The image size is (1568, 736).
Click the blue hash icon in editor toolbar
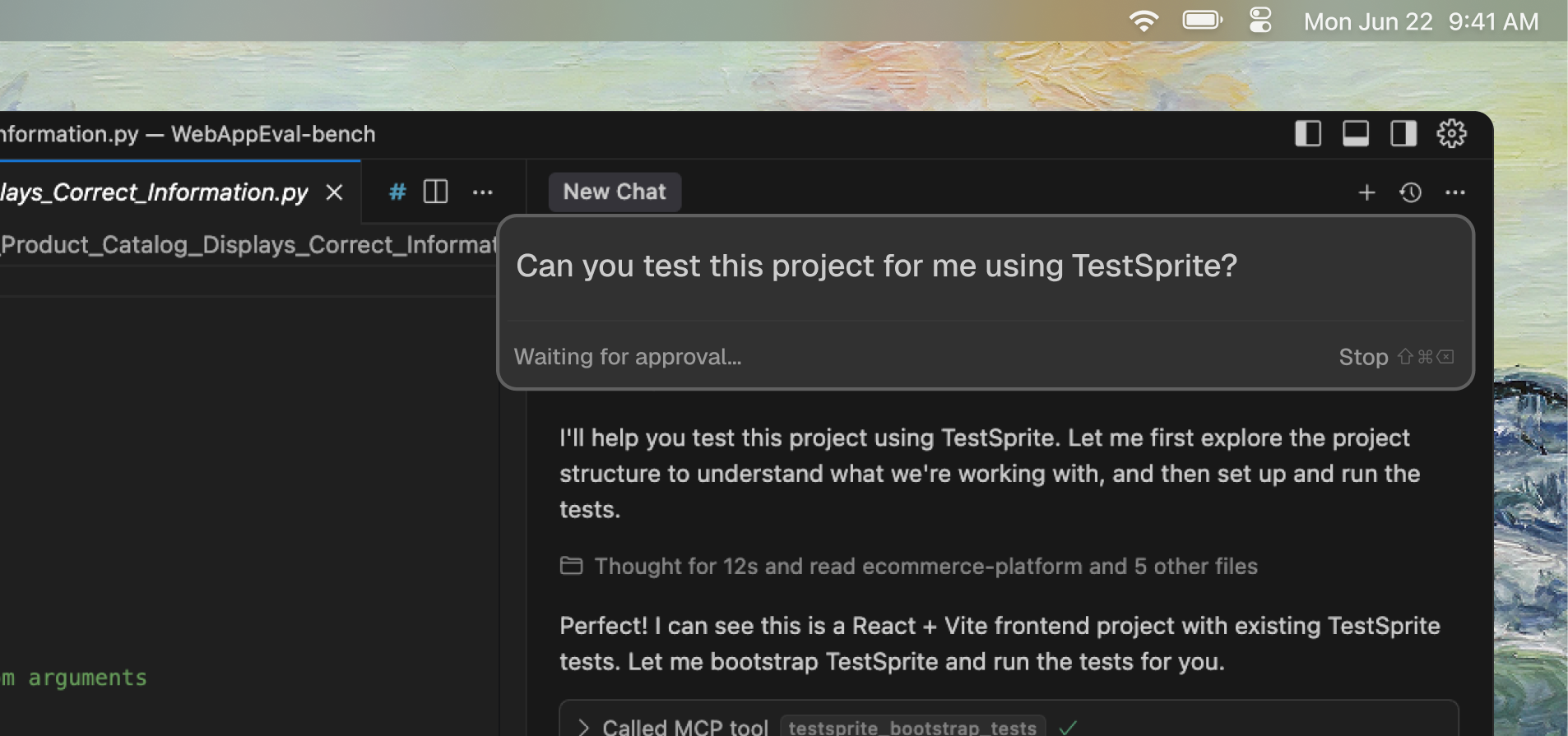(x=397, y=192)
